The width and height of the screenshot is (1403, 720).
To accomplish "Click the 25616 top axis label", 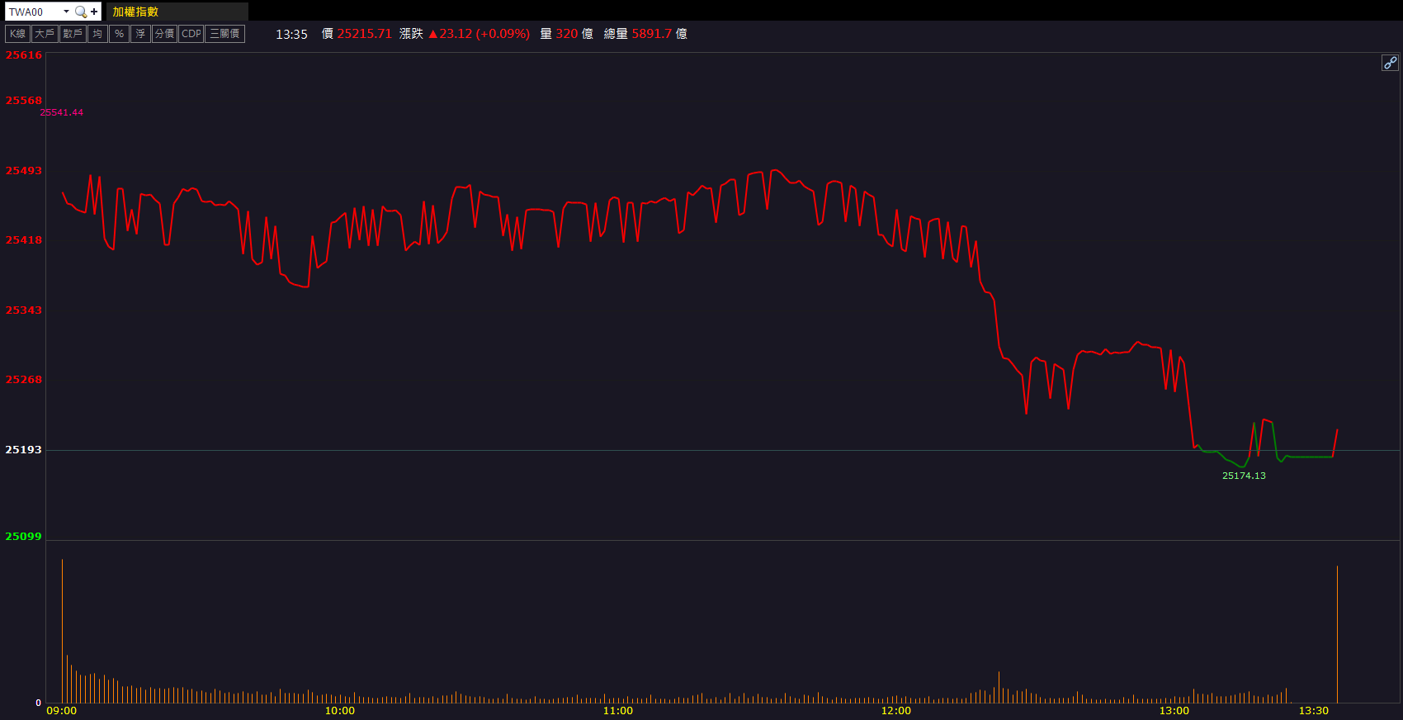I will pos(24,56).
